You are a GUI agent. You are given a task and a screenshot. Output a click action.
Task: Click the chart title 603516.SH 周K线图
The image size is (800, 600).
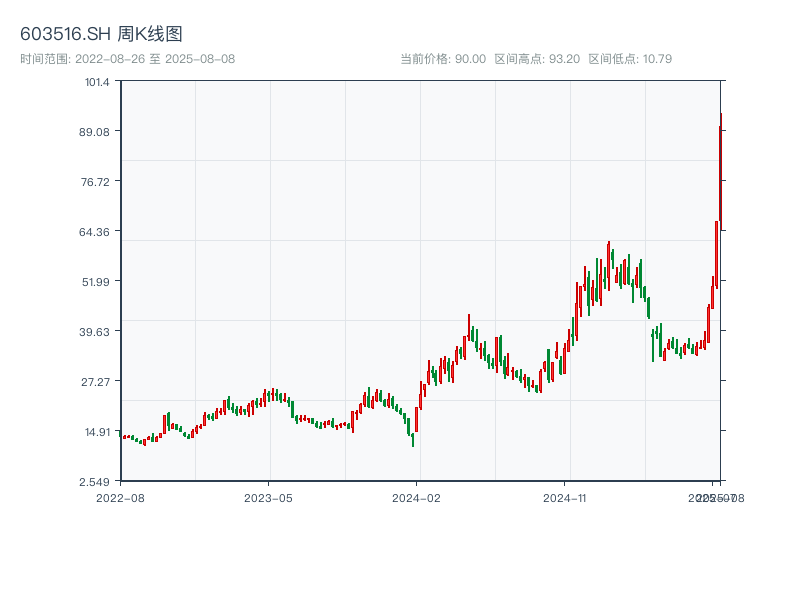[x=101, y=35]
